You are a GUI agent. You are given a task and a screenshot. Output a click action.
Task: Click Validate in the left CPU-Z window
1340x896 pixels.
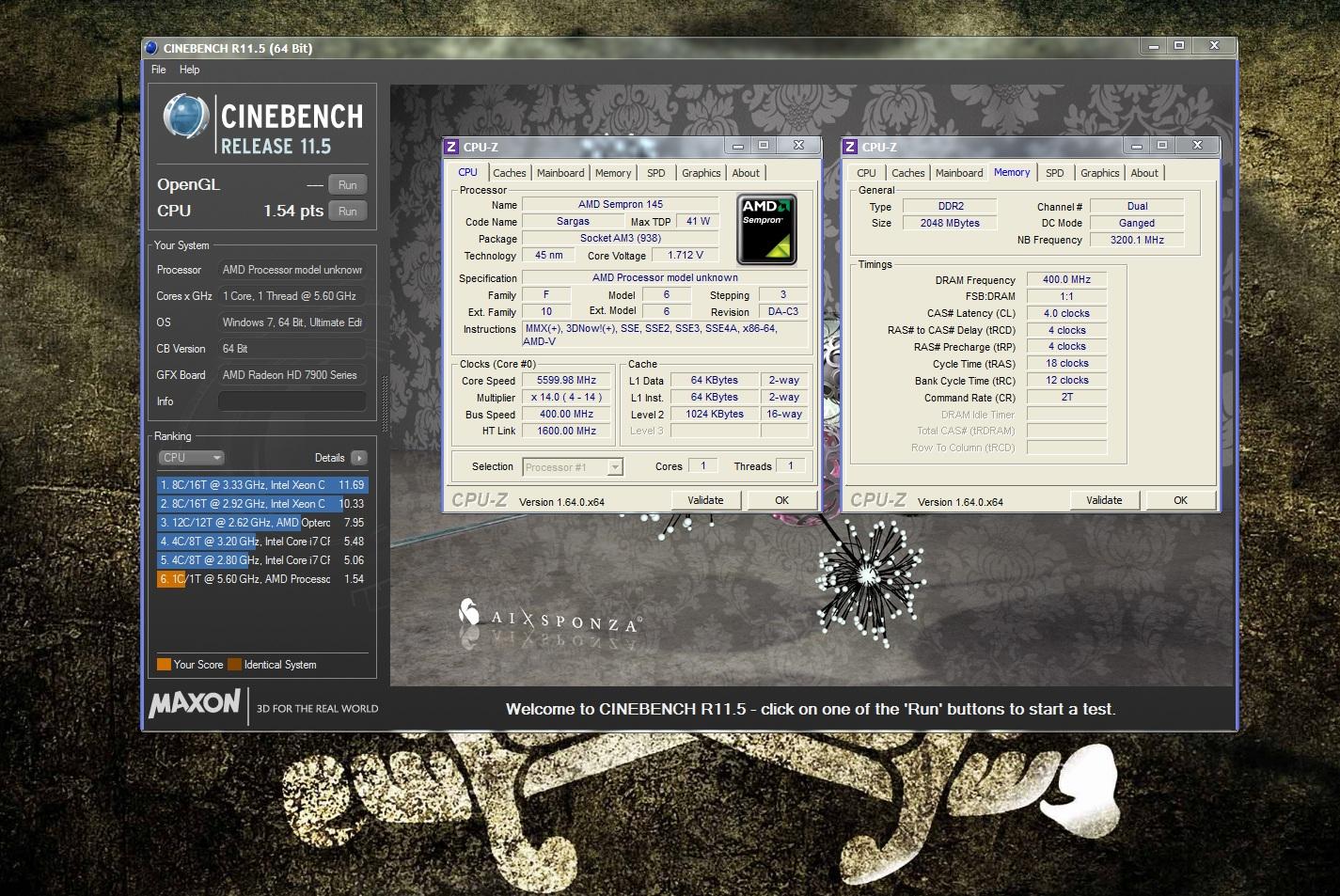click(705, 500)
